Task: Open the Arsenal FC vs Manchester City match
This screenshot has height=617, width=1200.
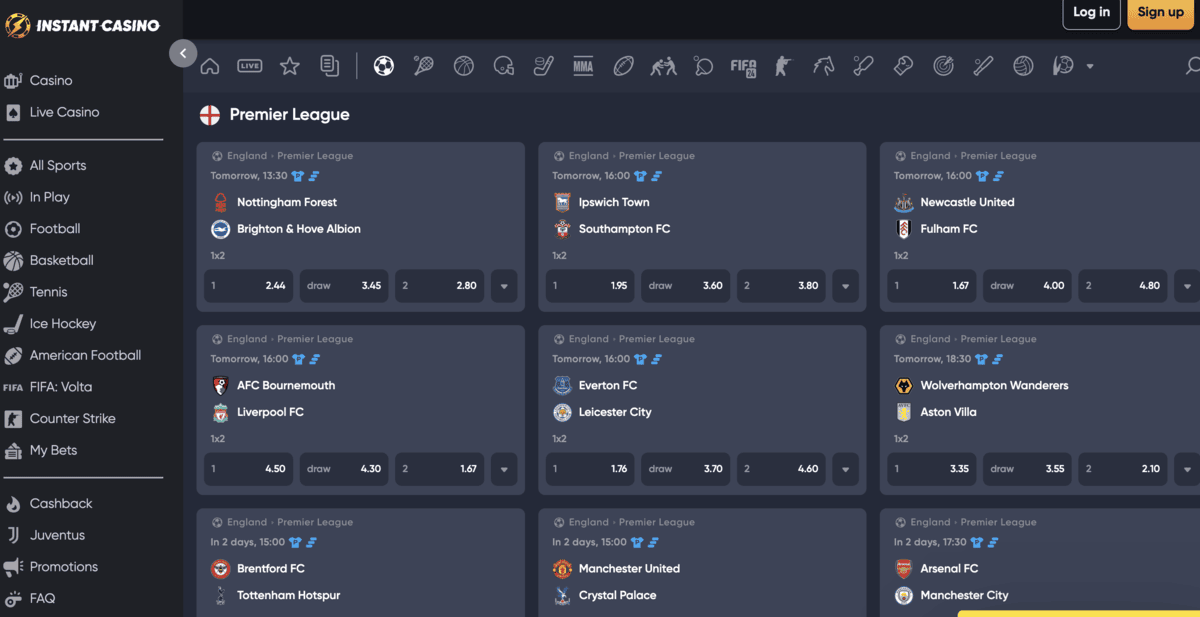Action: click(1040, 564)
